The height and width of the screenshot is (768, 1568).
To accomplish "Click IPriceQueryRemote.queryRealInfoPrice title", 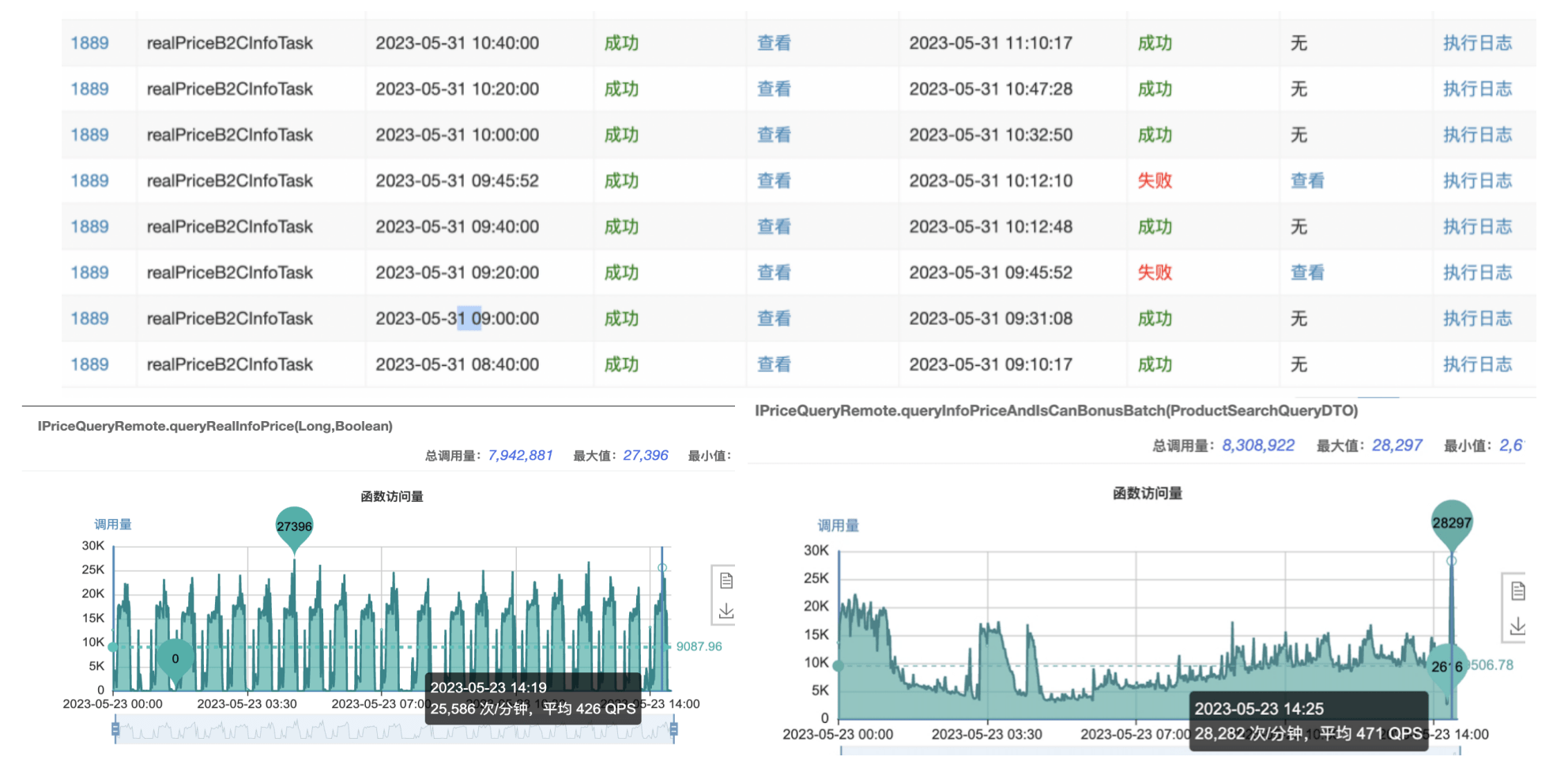I will tap(215, 426).
